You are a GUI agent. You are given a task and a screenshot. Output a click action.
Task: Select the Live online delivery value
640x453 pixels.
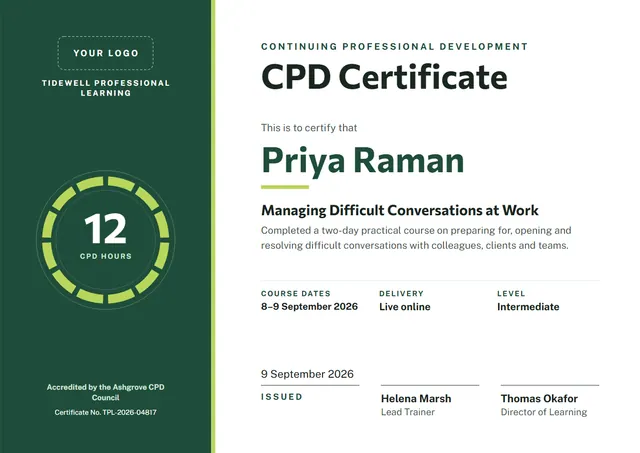click(x=404, y=306)
